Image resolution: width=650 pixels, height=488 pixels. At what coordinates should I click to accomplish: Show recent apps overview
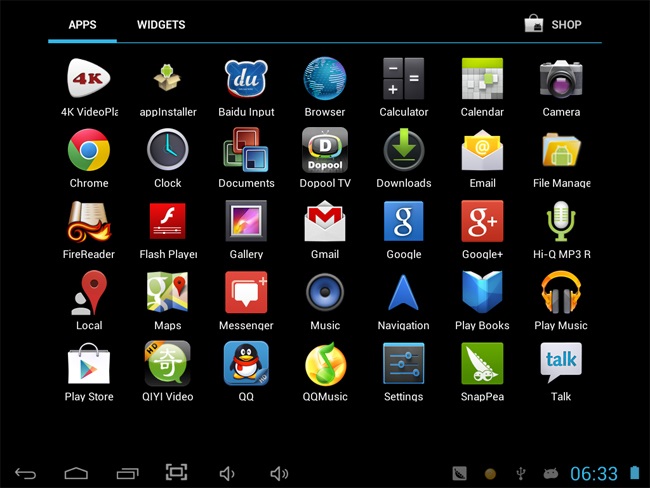127,473
